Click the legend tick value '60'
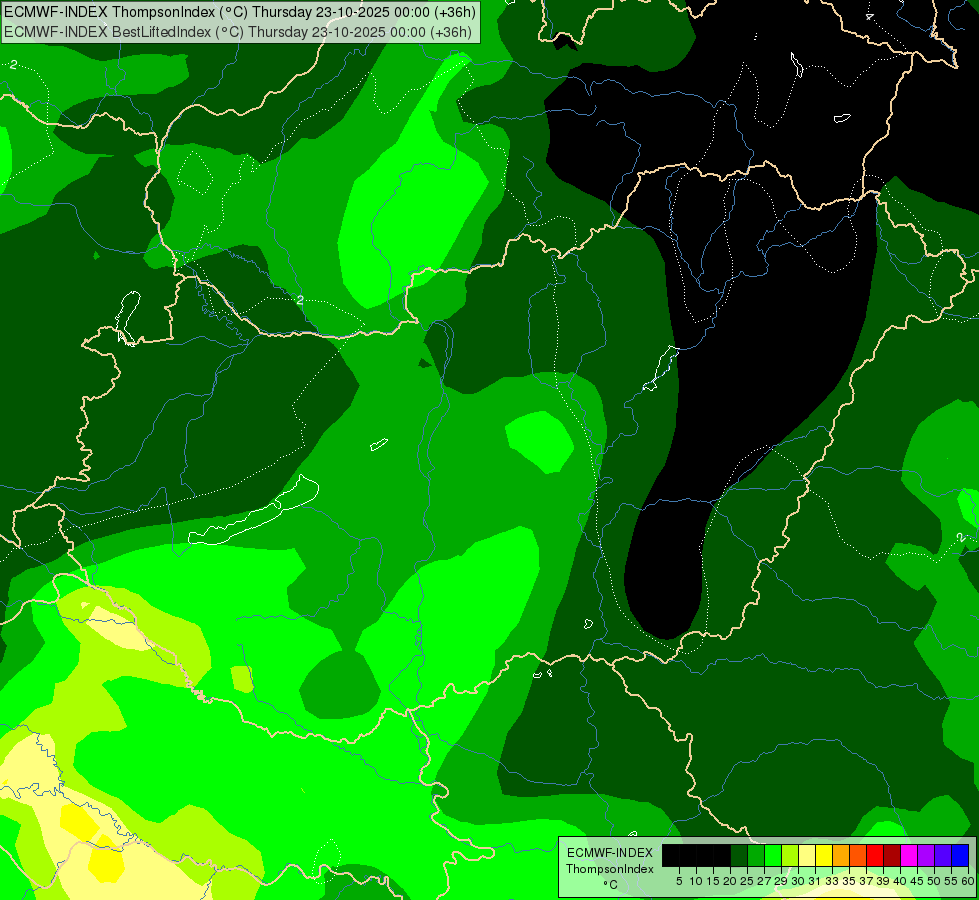This screenshot has height=900, width=979. (x=968, y=881)
